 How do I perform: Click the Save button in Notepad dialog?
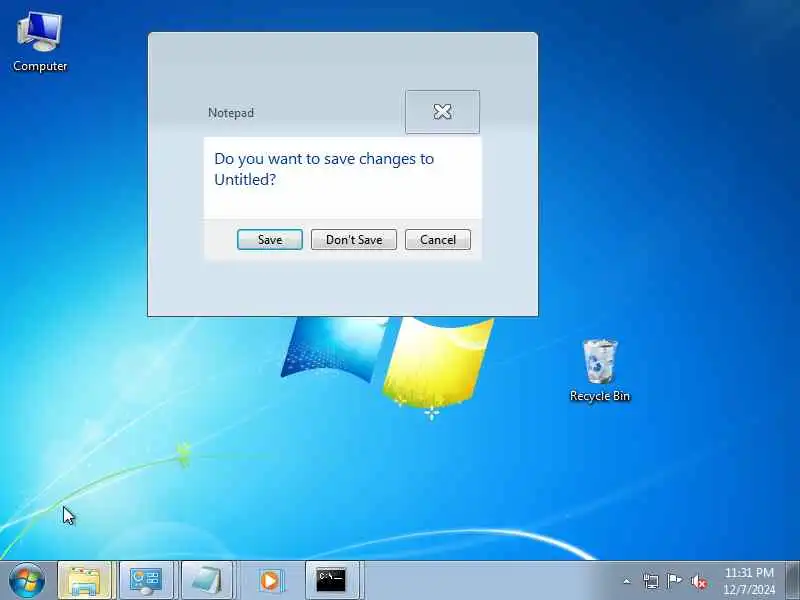click(x=270, y=239)
